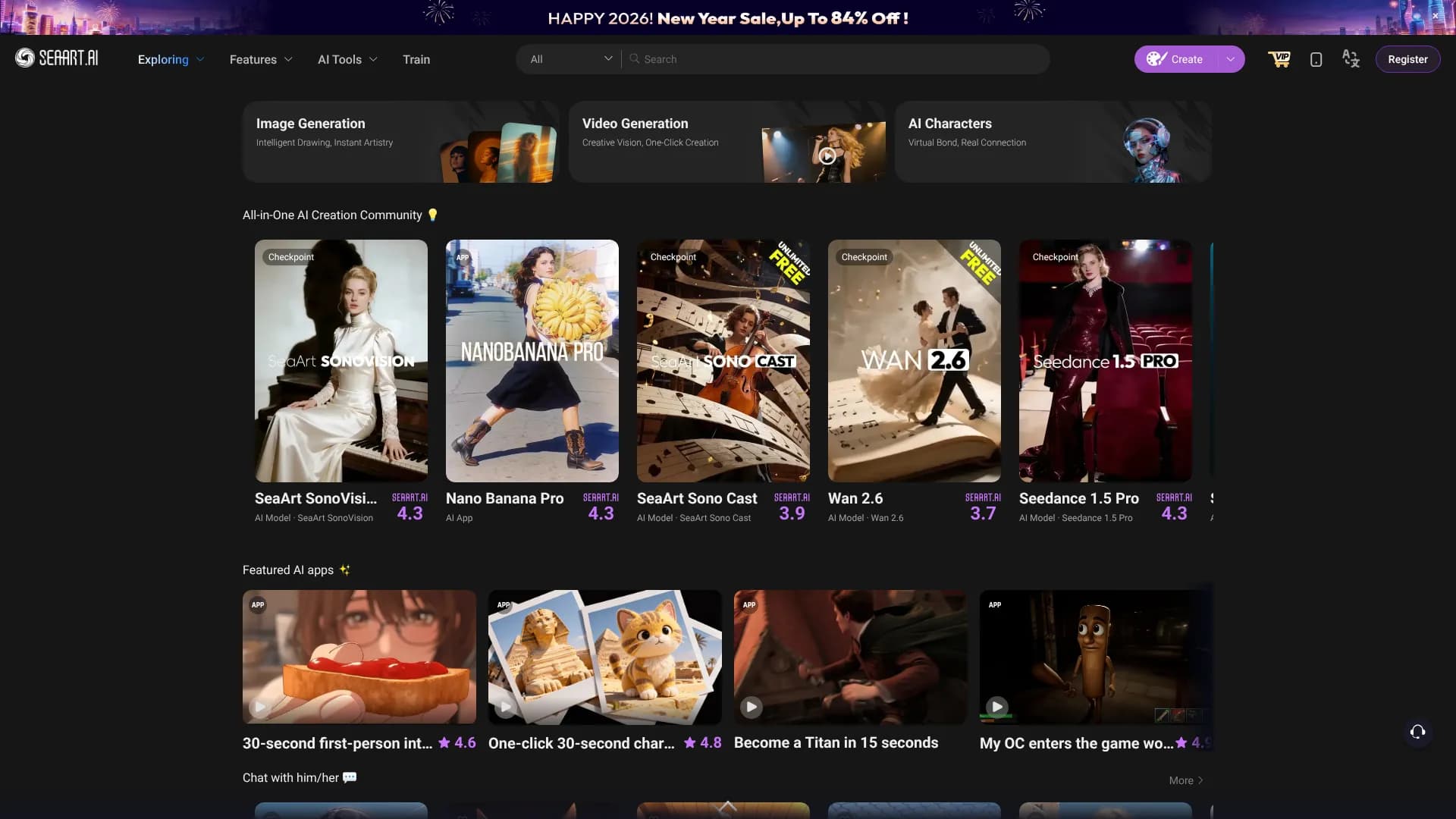This screenshot has width=1456, height=819.
Task: Open the Image Generation category
Action: [x=401, y=142]
